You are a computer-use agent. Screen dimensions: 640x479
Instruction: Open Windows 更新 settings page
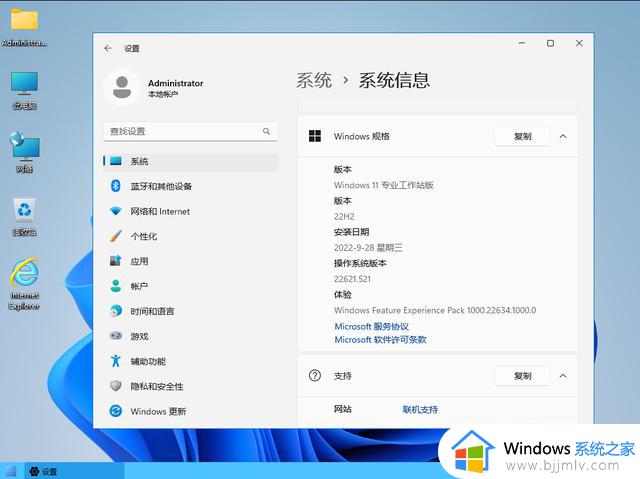pos(191,410)
